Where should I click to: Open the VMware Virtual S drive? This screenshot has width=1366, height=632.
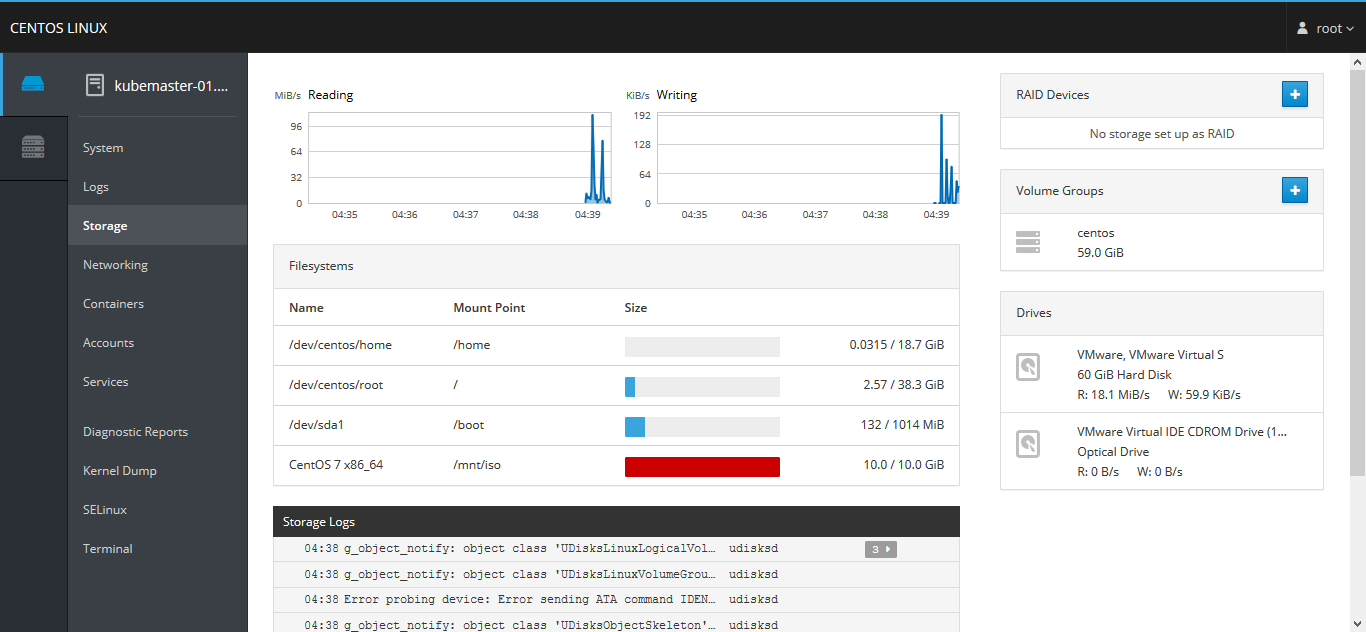[x=1161, y=374]
